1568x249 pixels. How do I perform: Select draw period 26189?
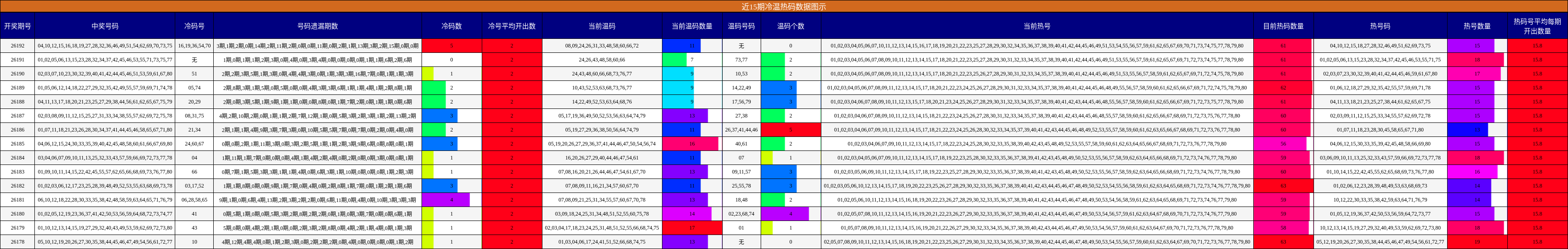(x=17, y=88)
